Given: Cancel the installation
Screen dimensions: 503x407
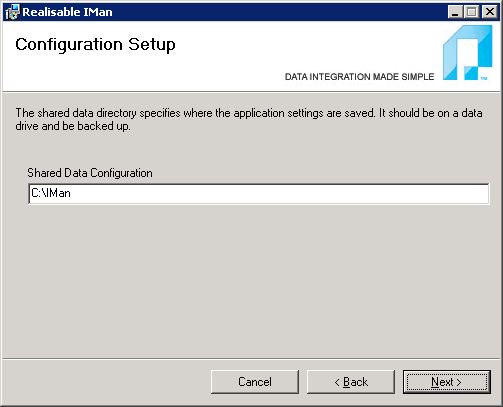Looking at the screenshot, I should 255,382.
